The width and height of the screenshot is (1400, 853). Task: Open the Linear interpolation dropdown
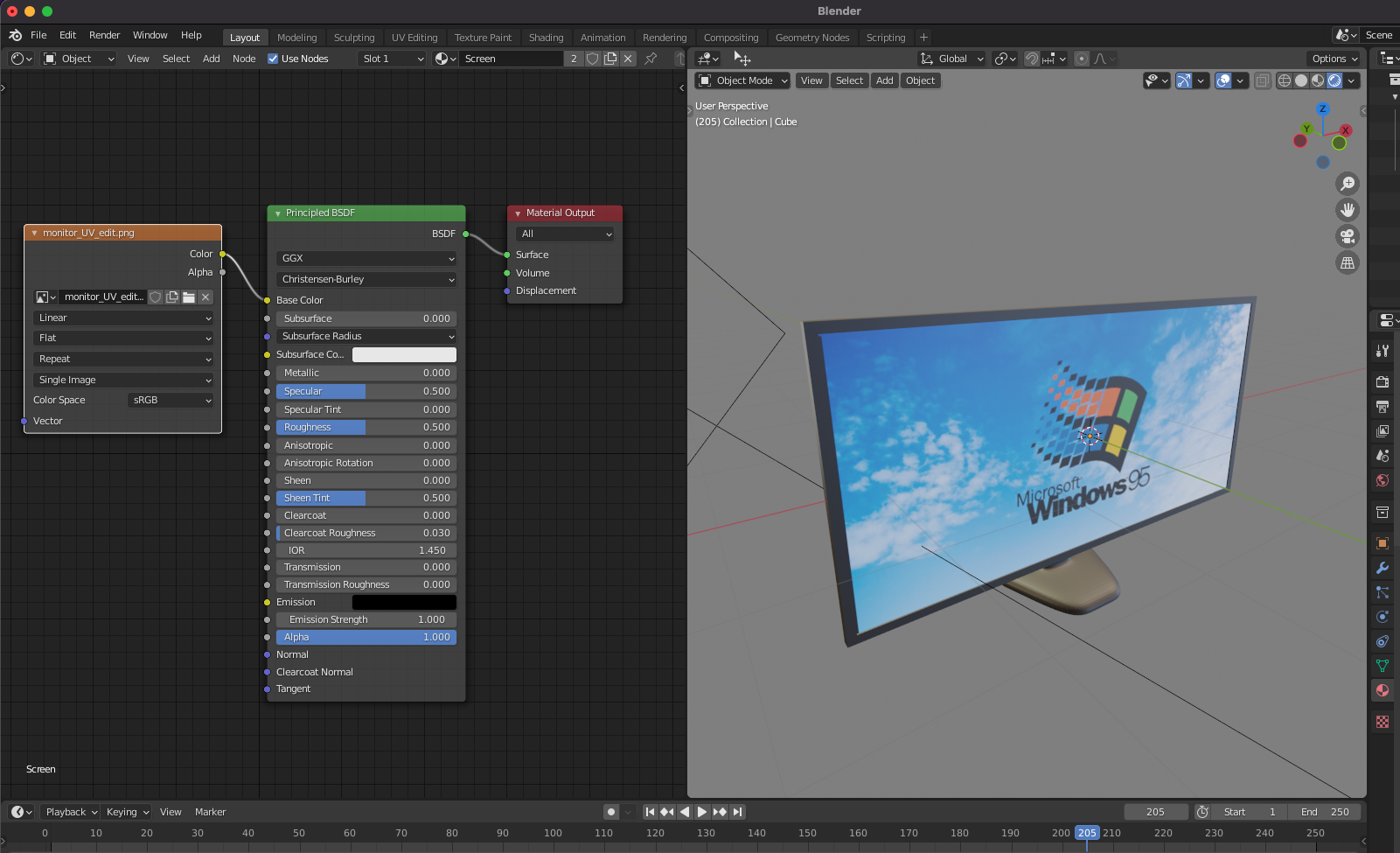click(x=123, y=318)
